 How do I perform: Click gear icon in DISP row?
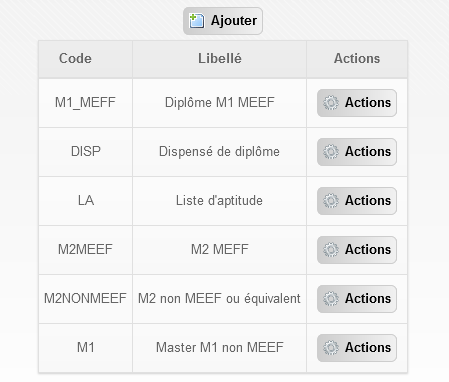(x=331, y=152)
